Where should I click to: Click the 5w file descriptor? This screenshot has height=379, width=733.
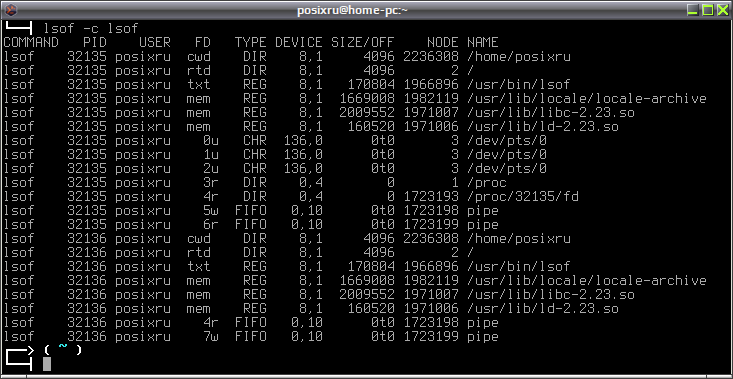211,211
